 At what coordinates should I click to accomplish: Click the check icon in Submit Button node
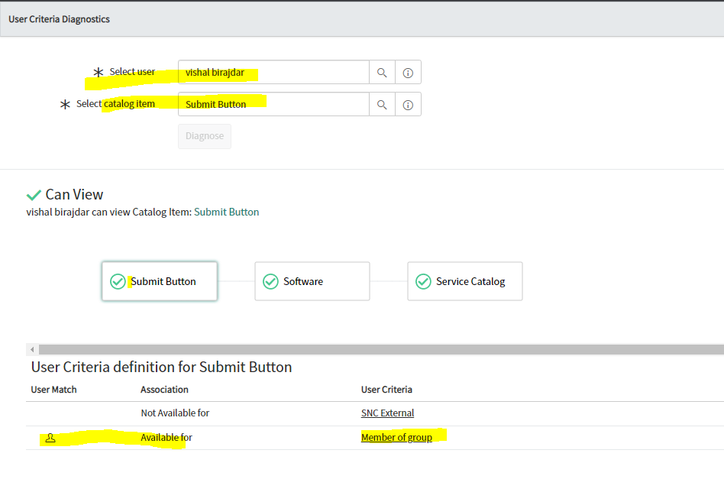pos(118,281)
